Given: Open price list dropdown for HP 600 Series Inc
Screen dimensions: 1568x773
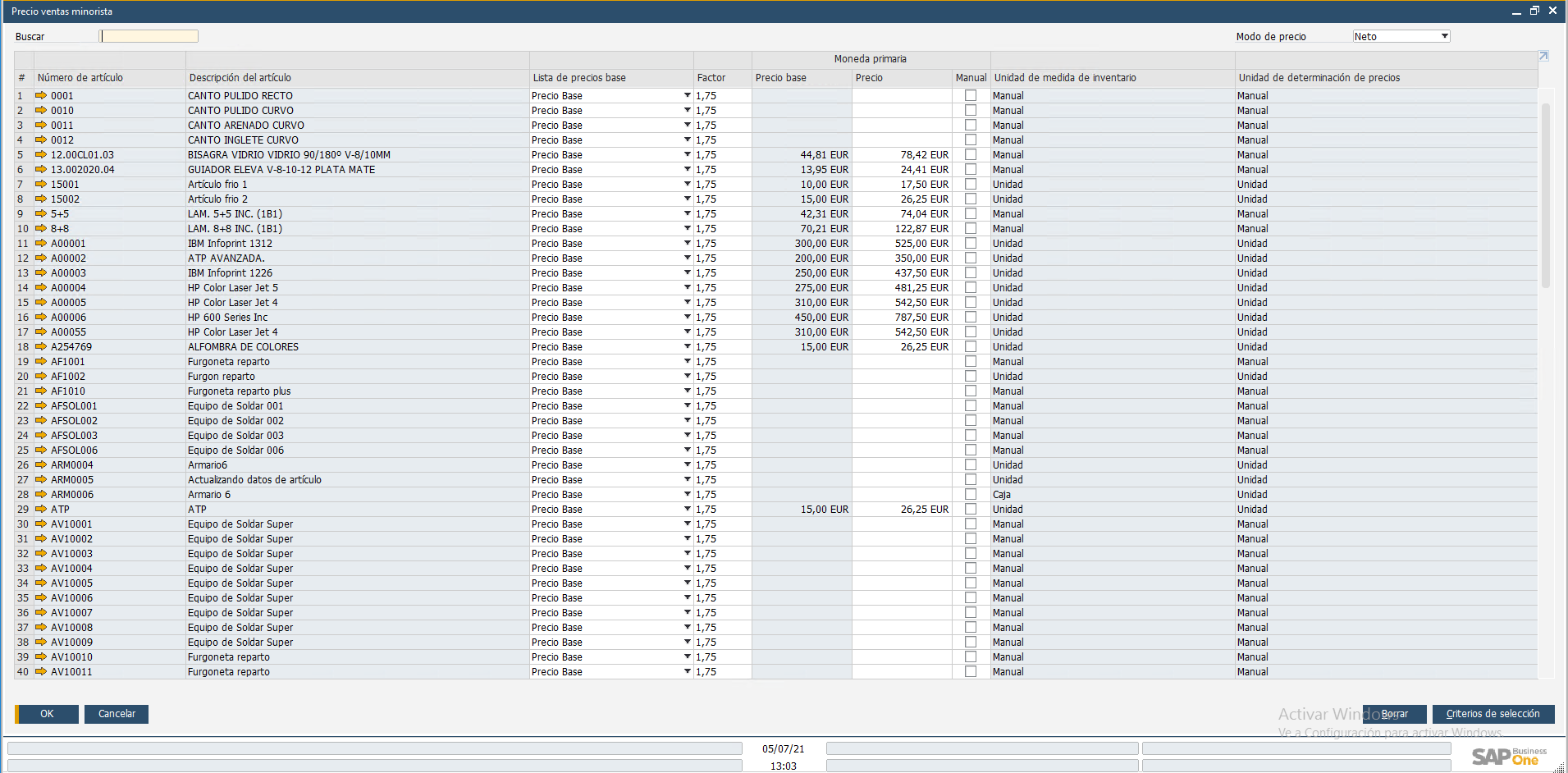Looking at the screenshot, I should [x=687, y=318].
